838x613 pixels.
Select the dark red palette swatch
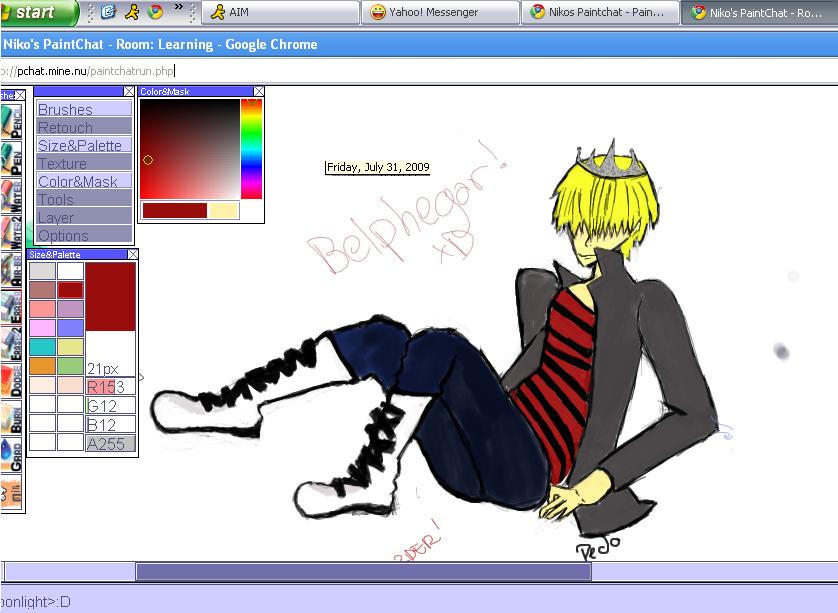pyautogui.click(x=71, y=290)
